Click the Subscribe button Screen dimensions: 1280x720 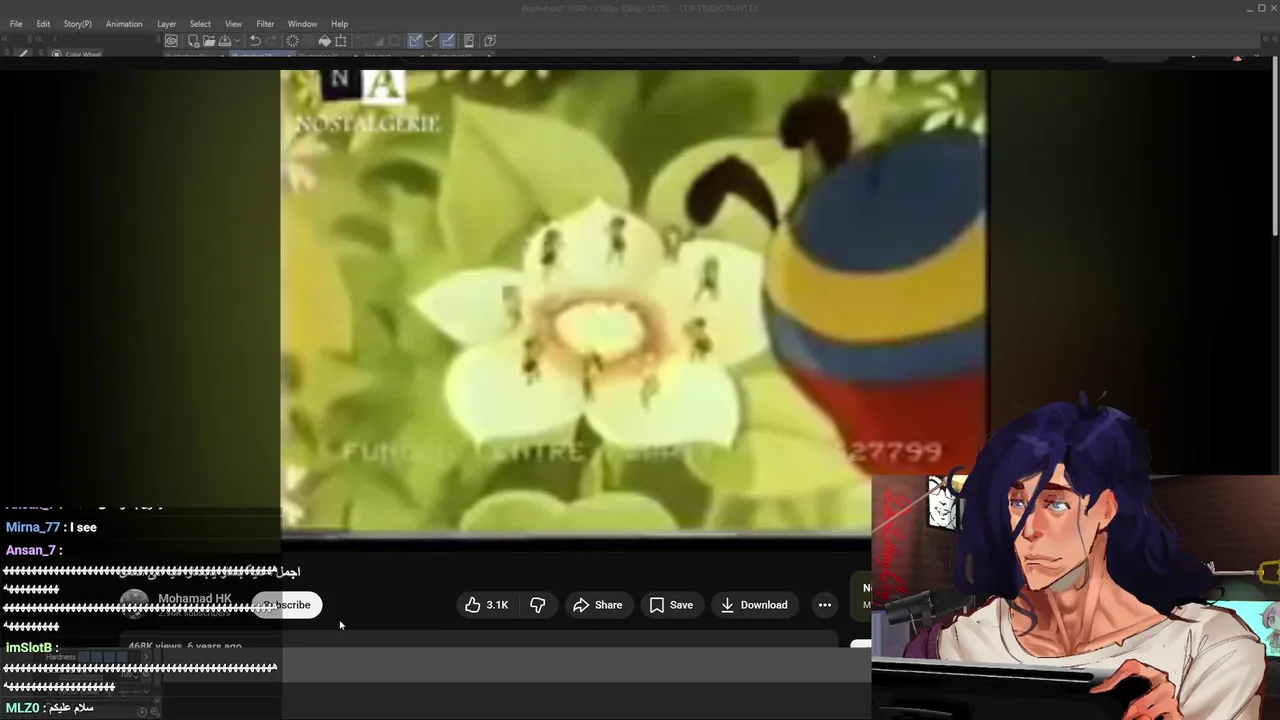pos(287,605)
